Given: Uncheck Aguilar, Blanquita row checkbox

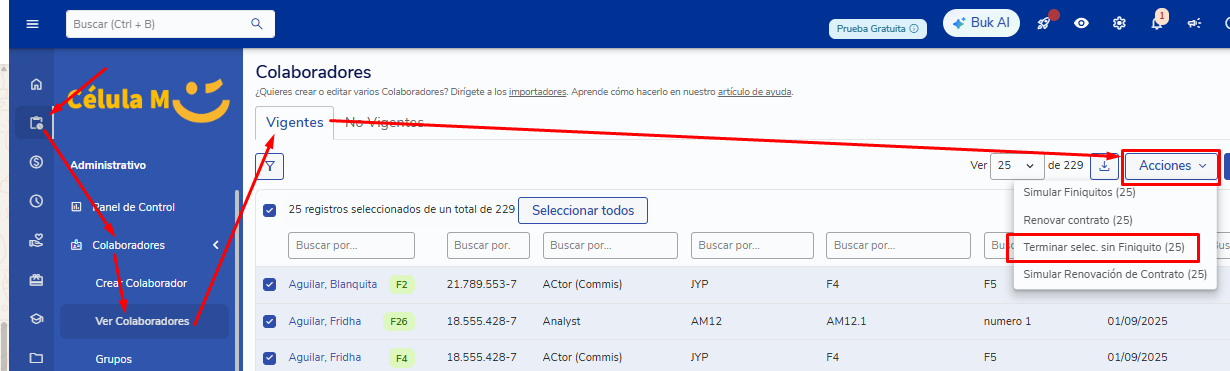Looking at the screenshot, I should click(x=270, y=285).
